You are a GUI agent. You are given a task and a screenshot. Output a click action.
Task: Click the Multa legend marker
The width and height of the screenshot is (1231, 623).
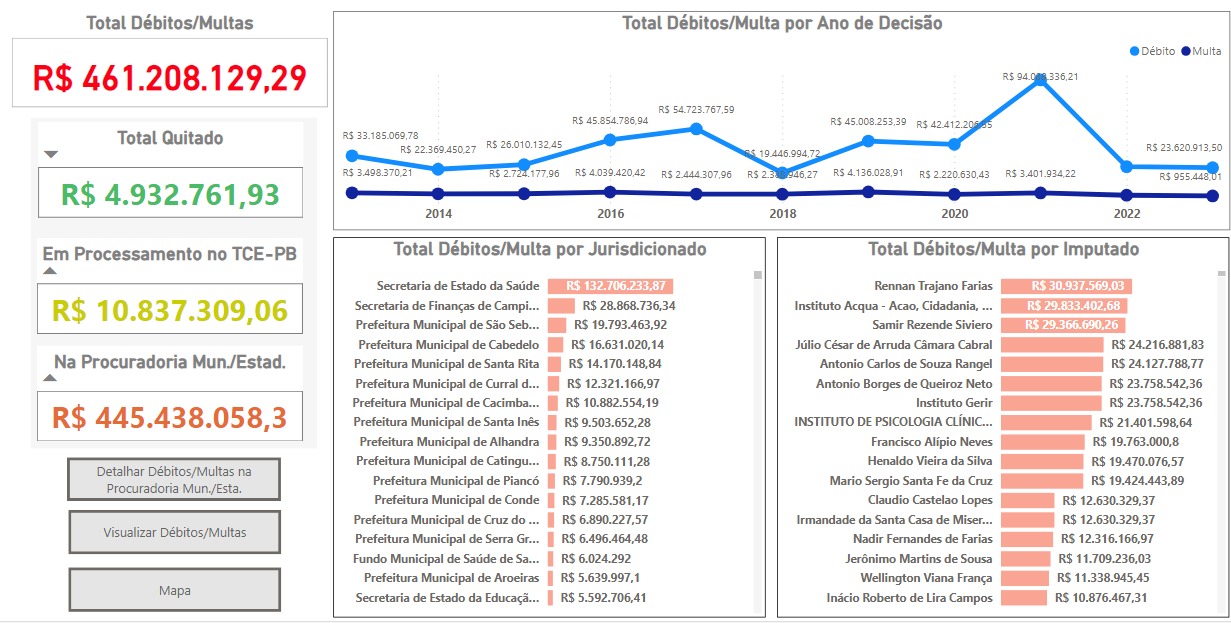pyautogui.click(x=1186, y=51)
